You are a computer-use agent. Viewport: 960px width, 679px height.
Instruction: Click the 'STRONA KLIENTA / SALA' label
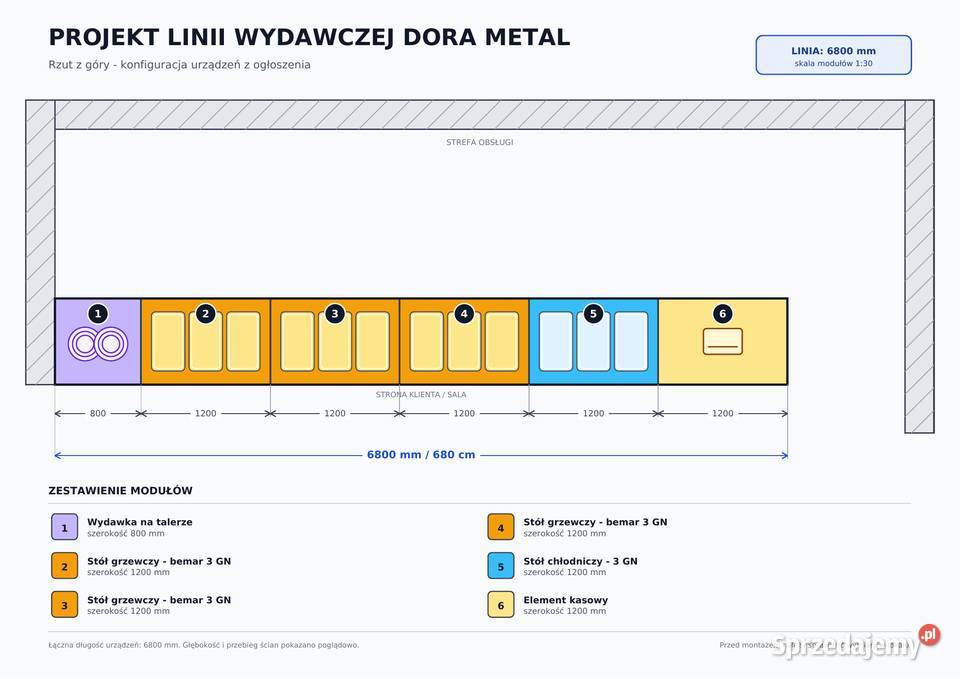coord(421,395)
